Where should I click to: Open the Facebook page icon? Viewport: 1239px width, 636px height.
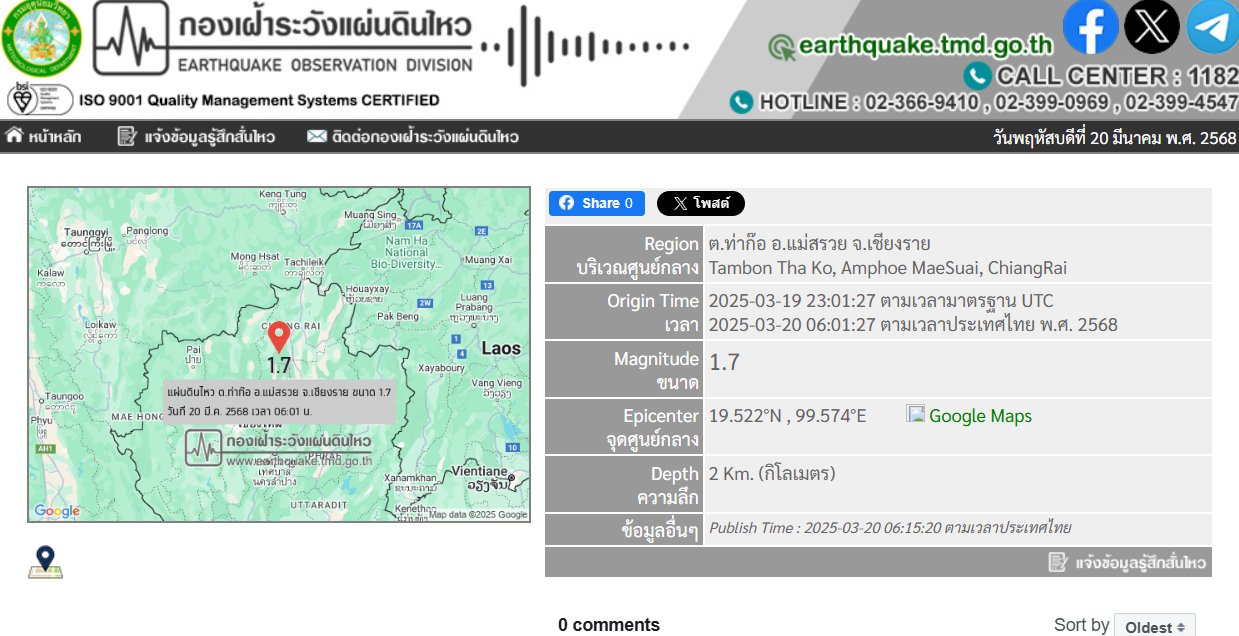pyautogui.click(x=1090, y=27)
